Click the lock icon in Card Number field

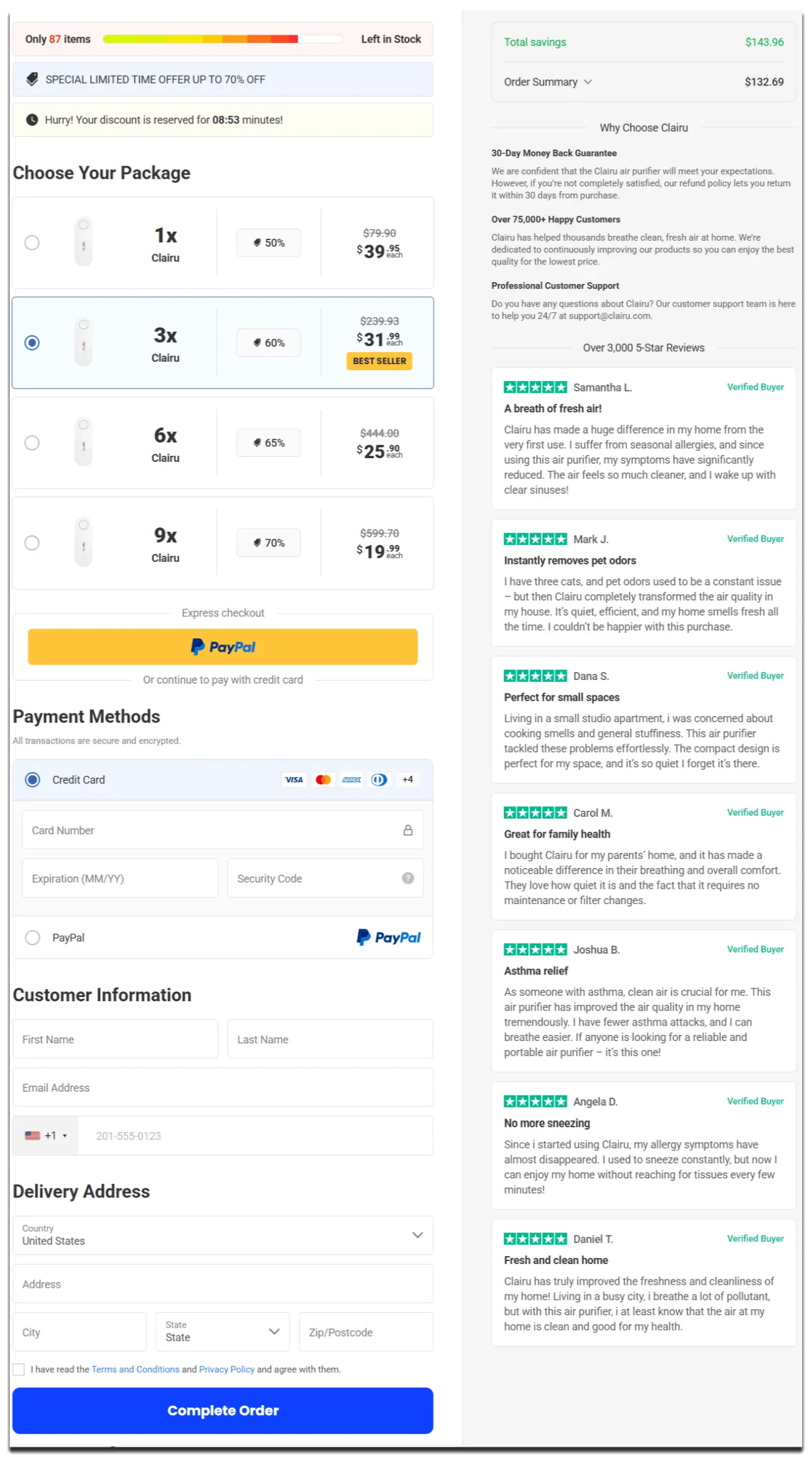click(x=407, y=830)
